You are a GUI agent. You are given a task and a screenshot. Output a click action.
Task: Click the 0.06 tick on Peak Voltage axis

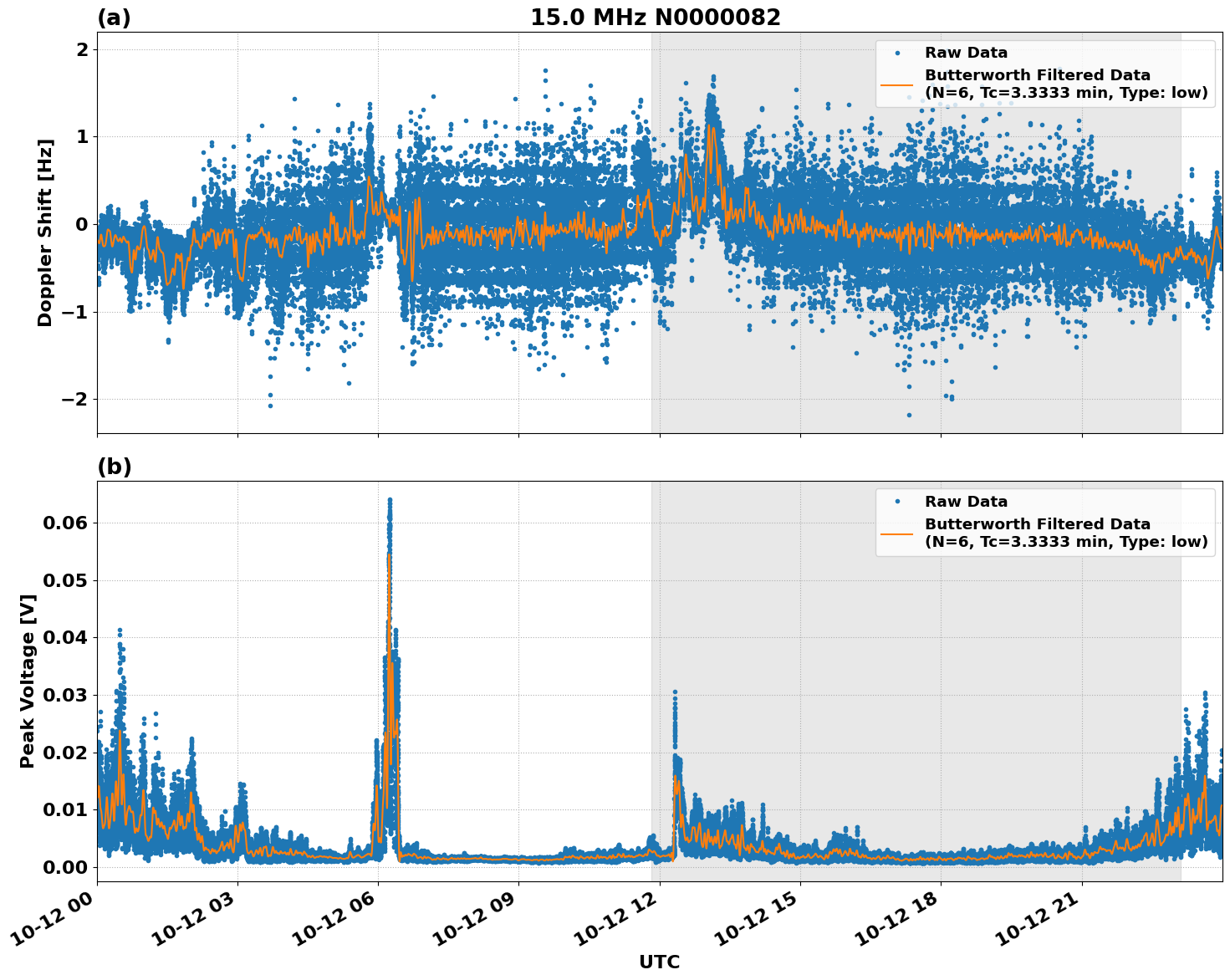point(64,523)
